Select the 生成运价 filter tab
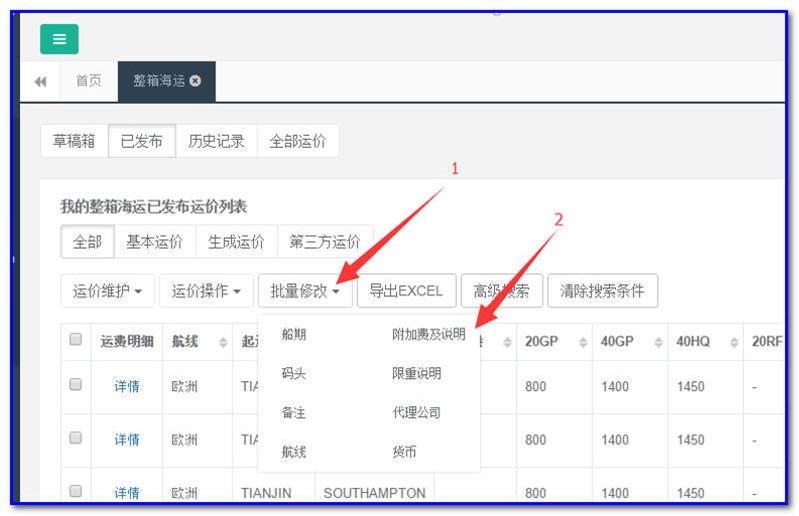 click(x=236, y=241)
